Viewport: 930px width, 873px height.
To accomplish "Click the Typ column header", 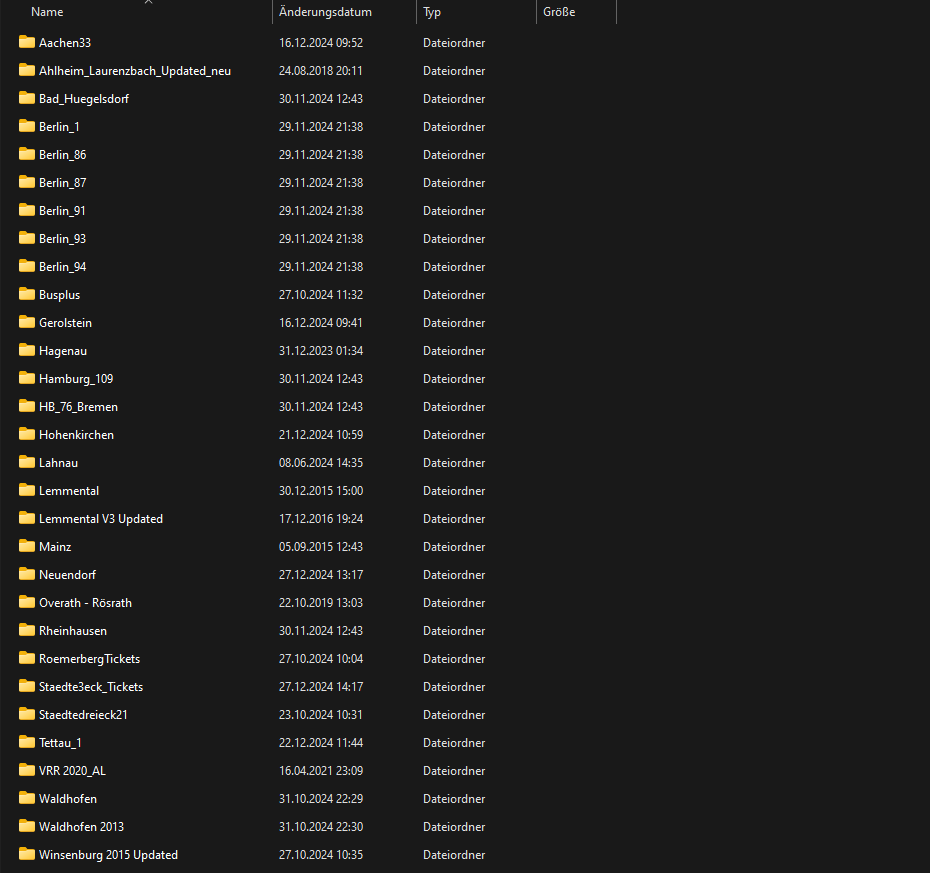I will pyautogui.click(x=432, y=12).
